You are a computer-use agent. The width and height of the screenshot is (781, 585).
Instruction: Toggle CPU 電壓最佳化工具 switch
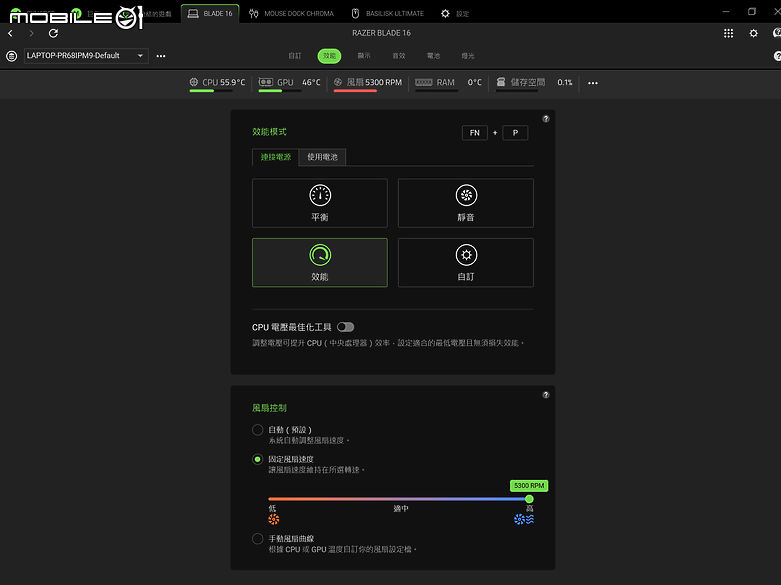[346, 327]
